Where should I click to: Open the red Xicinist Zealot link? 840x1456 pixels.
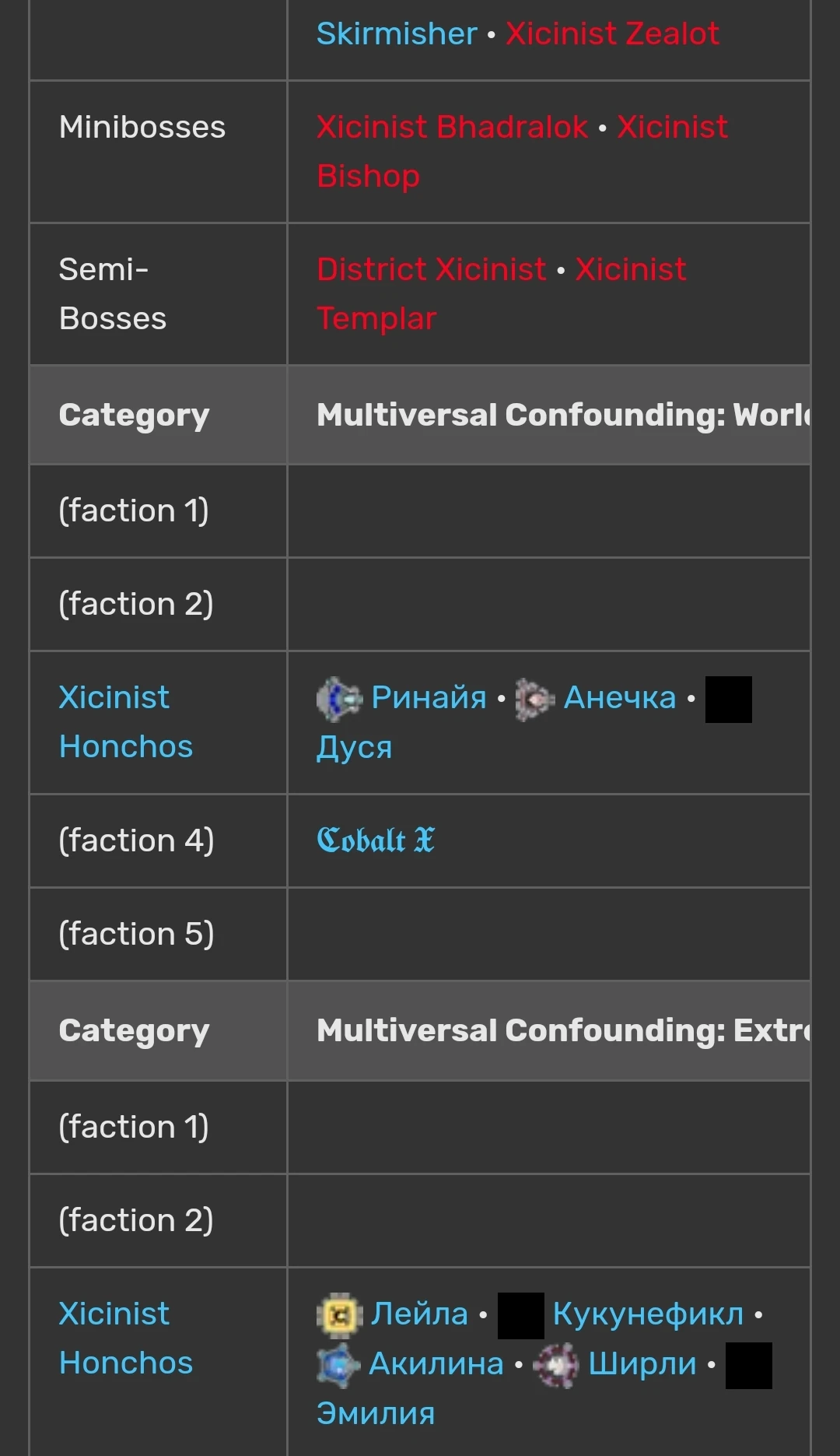(612, 33)
